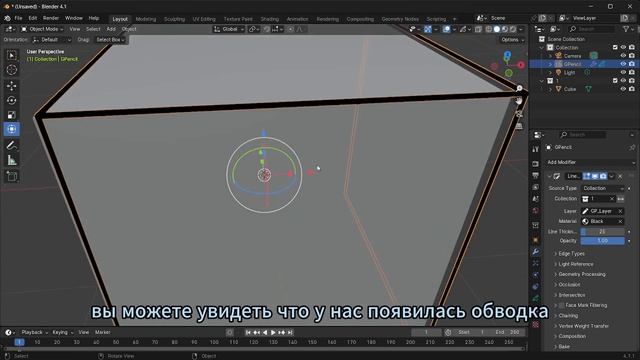
Task: Click the play animation button
Action: pos(273,333)
